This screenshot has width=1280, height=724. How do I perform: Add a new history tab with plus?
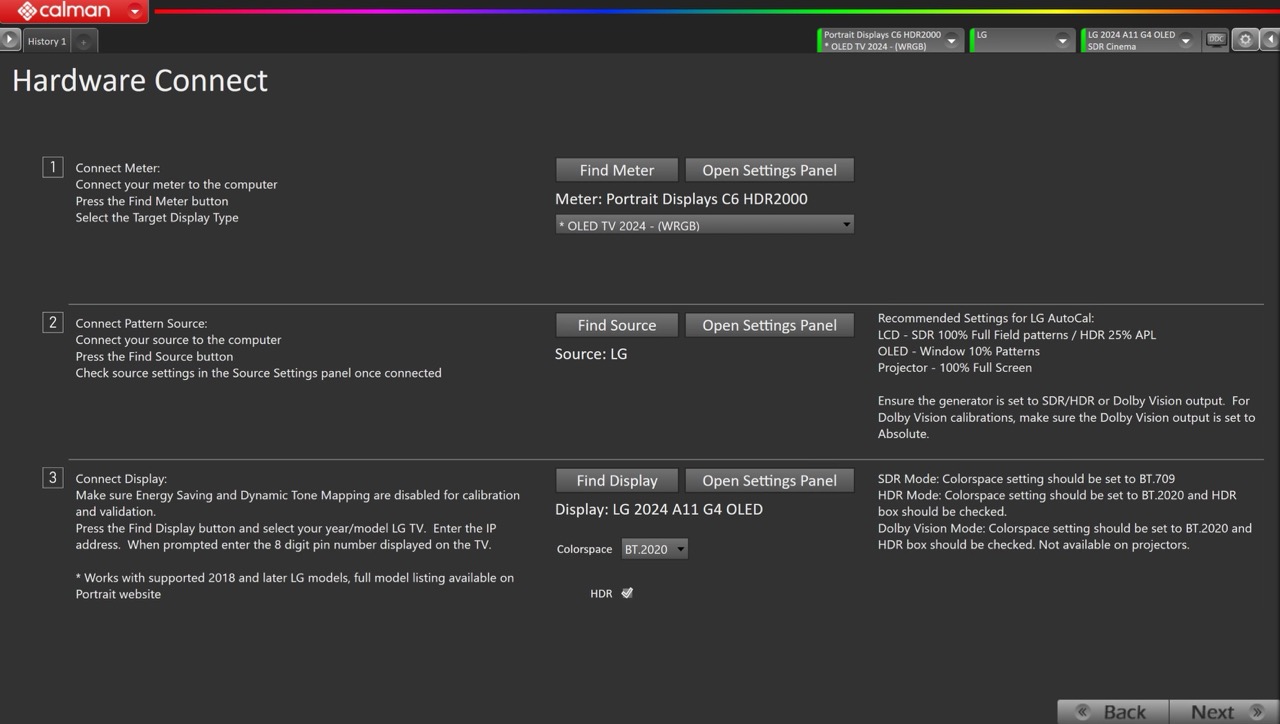click(x=84, y=41)
